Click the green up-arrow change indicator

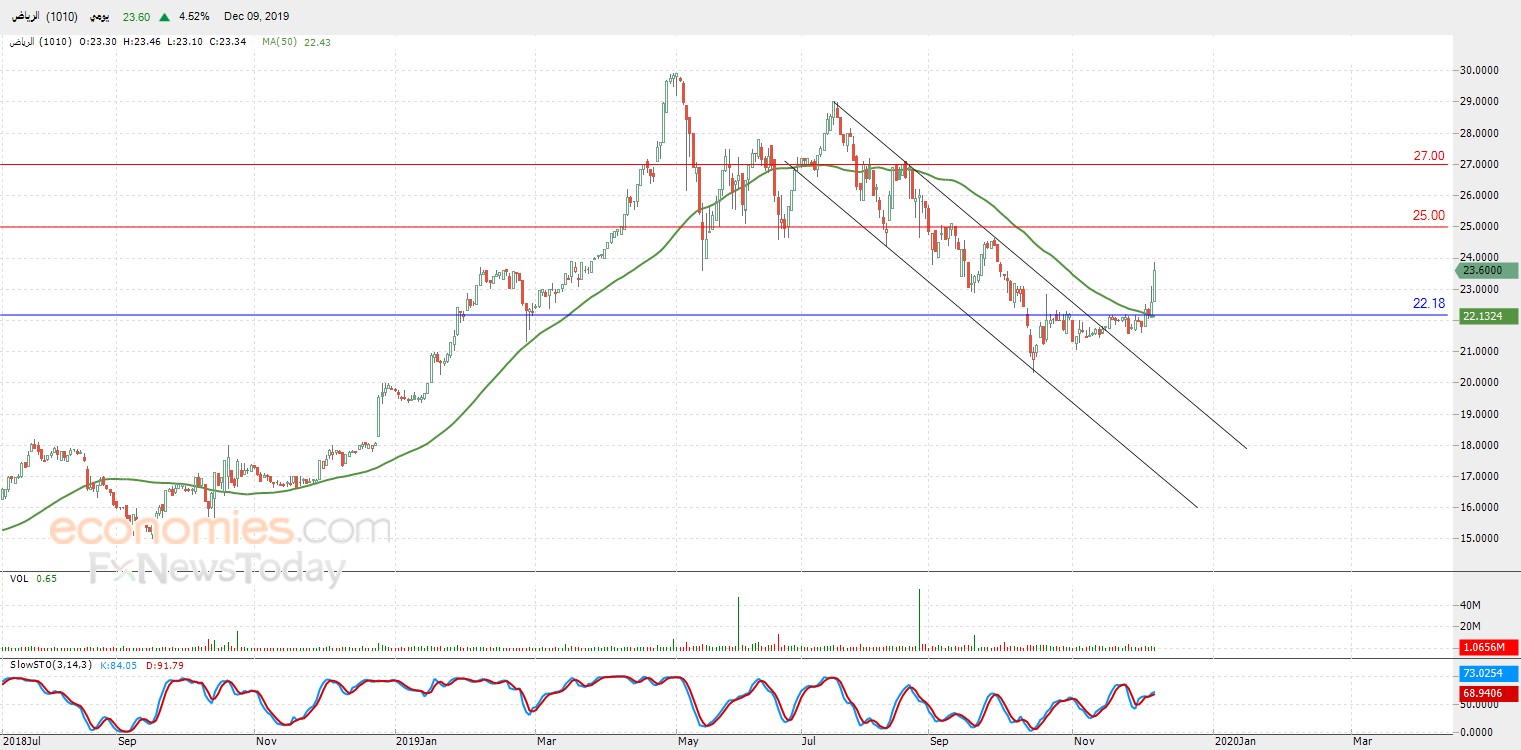tap(164, 16)
